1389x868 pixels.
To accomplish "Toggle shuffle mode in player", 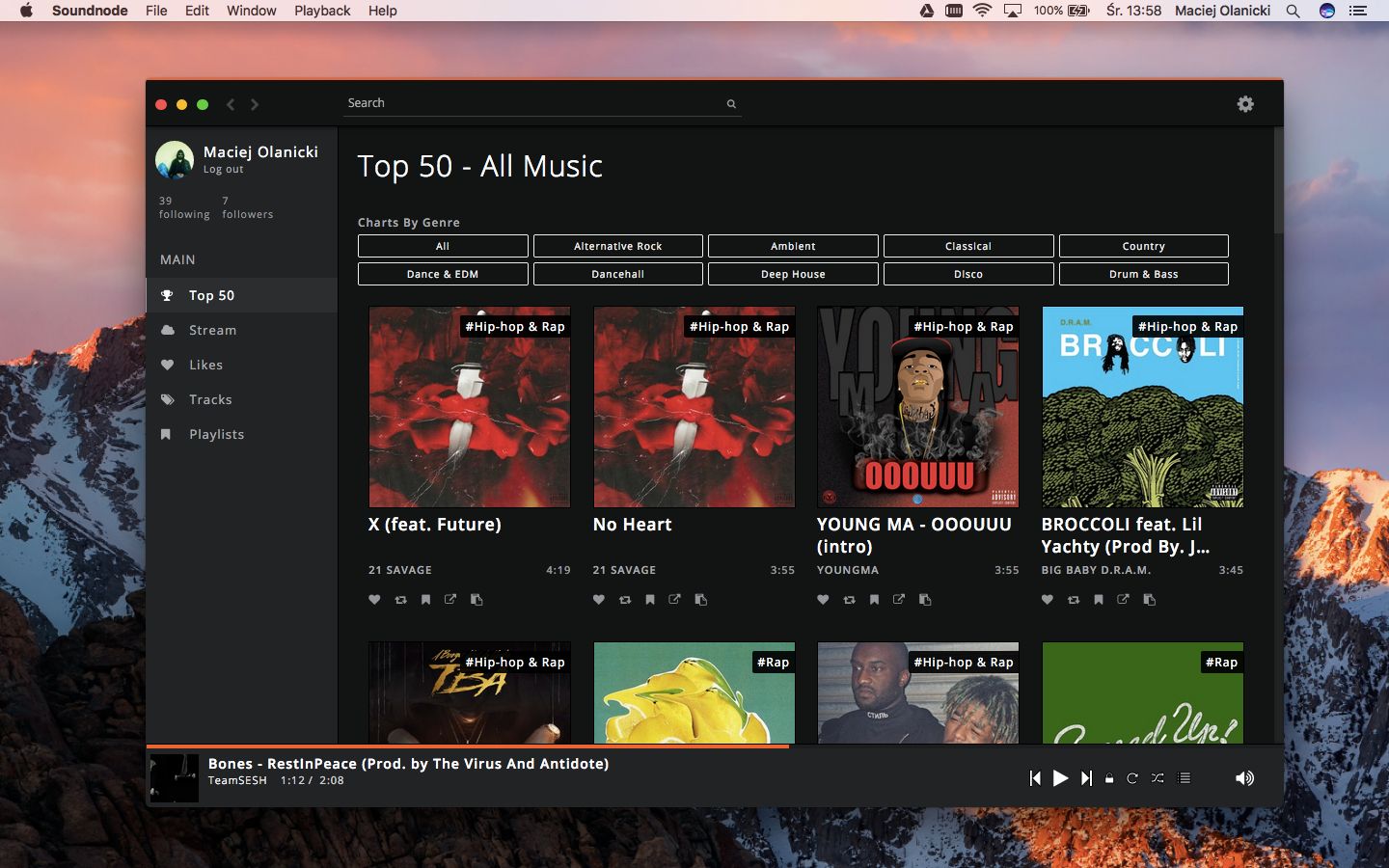I will click(x=1157, y=778).
